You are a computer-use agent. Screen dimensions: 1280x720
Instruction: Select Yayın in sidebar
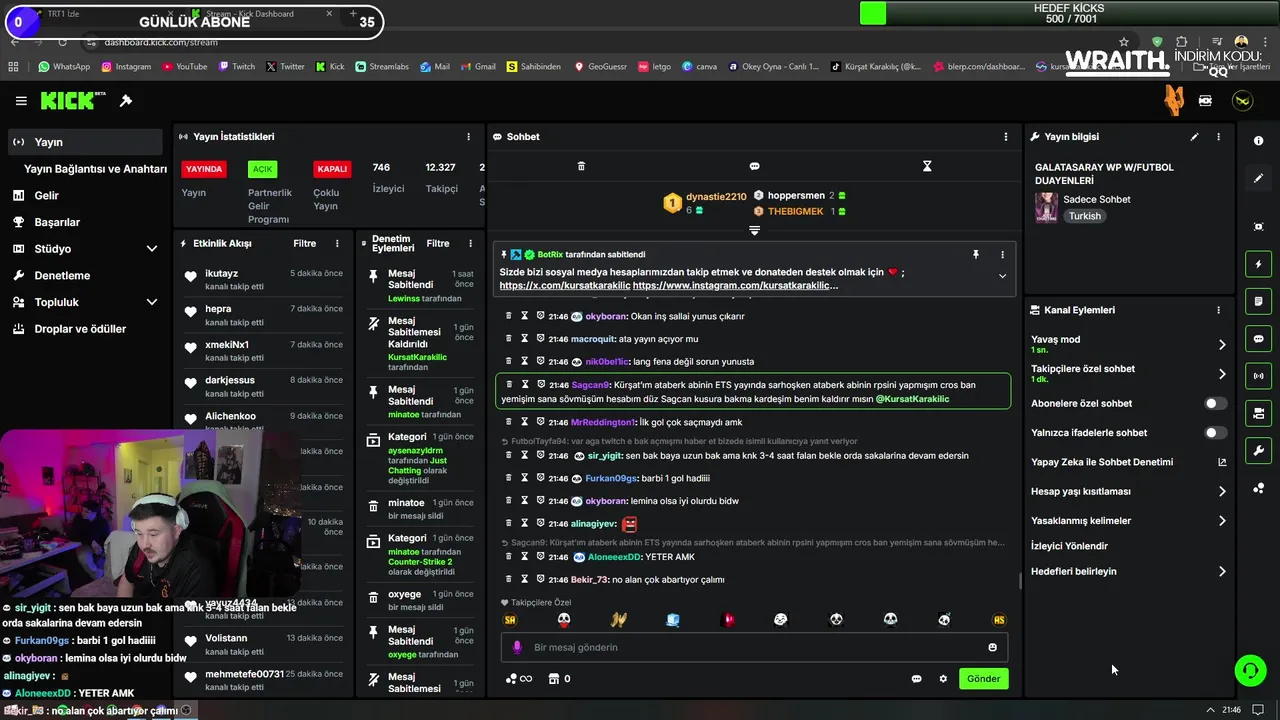click(x=85, y=142)
